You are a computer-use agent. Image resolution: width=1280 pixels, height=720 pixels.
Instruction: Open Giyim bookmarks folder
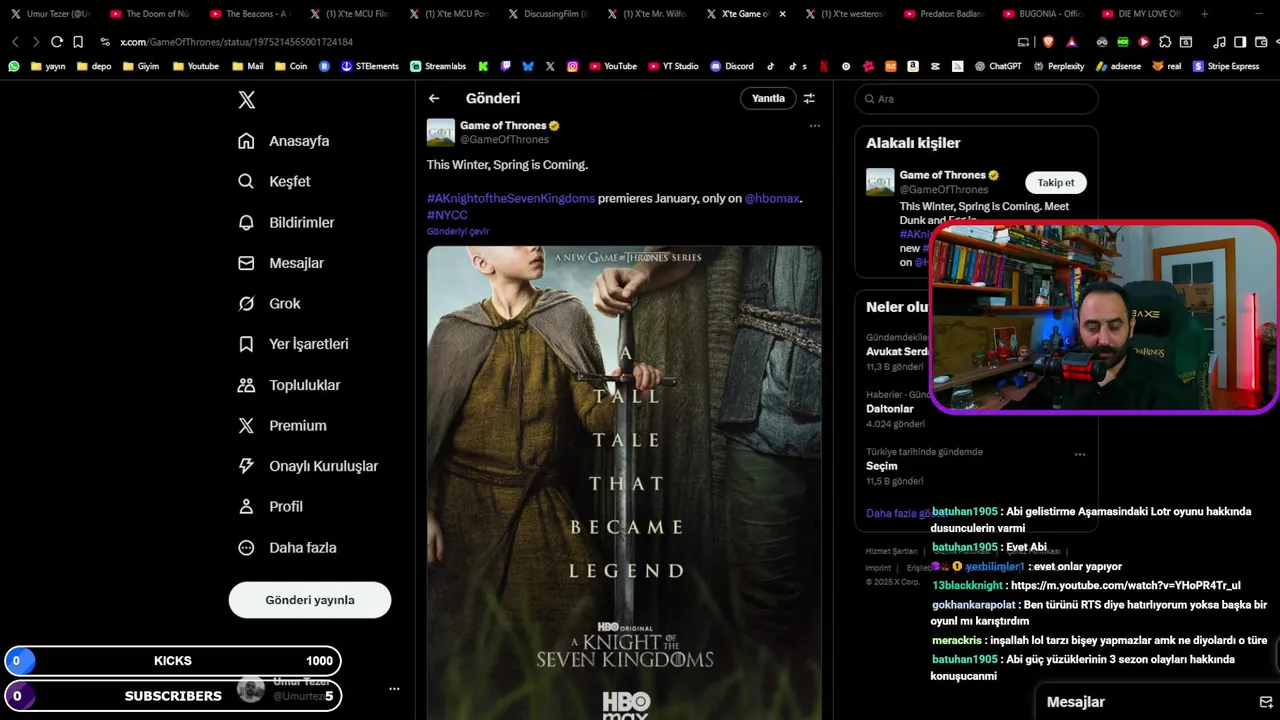(x=140, y=66)
